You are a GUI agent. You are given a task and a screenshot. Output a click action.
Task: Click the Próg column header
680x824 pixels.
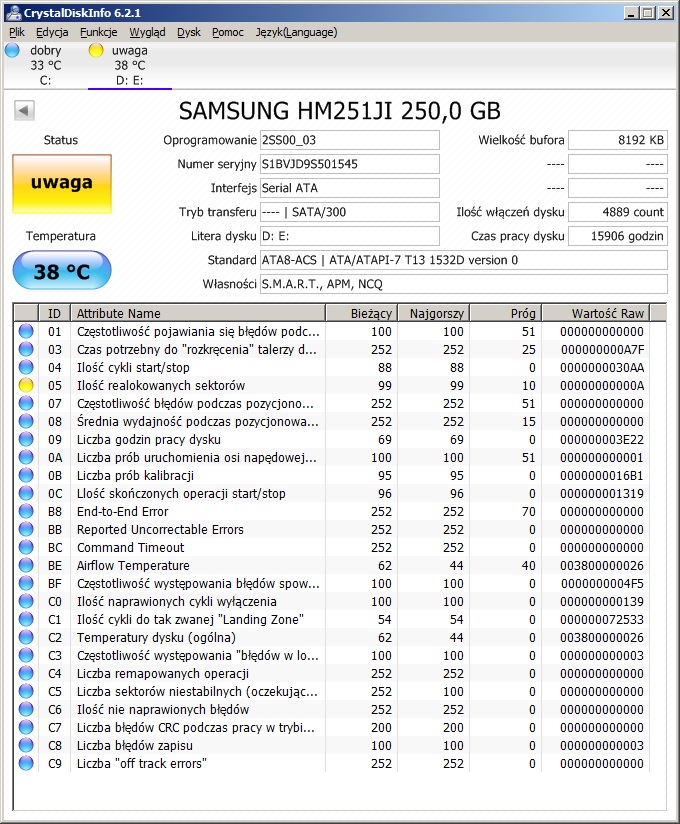pyautogui.click(x=506, y=313)
